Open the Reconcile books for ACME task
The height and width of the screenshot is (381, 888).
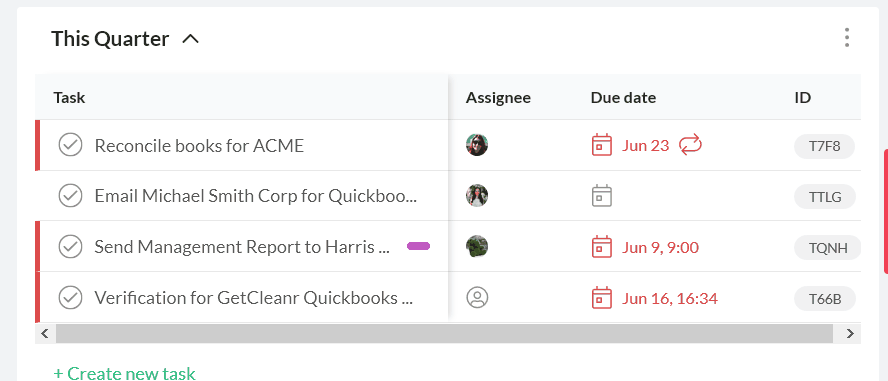click(x=199, y=145)
